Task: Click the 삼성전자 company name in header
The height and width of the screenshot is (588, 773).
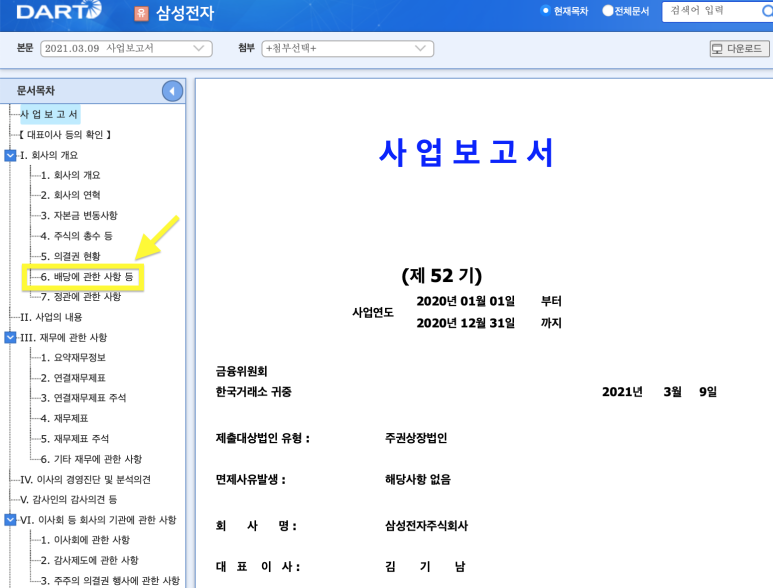Action: pyautogui.click(x=185, y=13)
